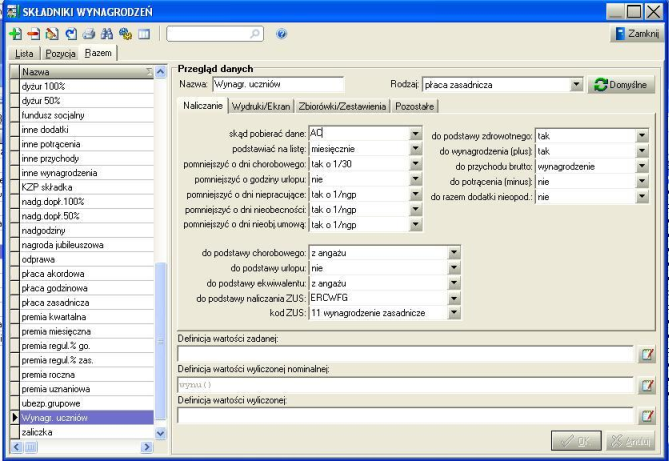669x461 pixels.
Task: Expand do podstawy zdrowotnego dropdown
Action: [642, 136]
